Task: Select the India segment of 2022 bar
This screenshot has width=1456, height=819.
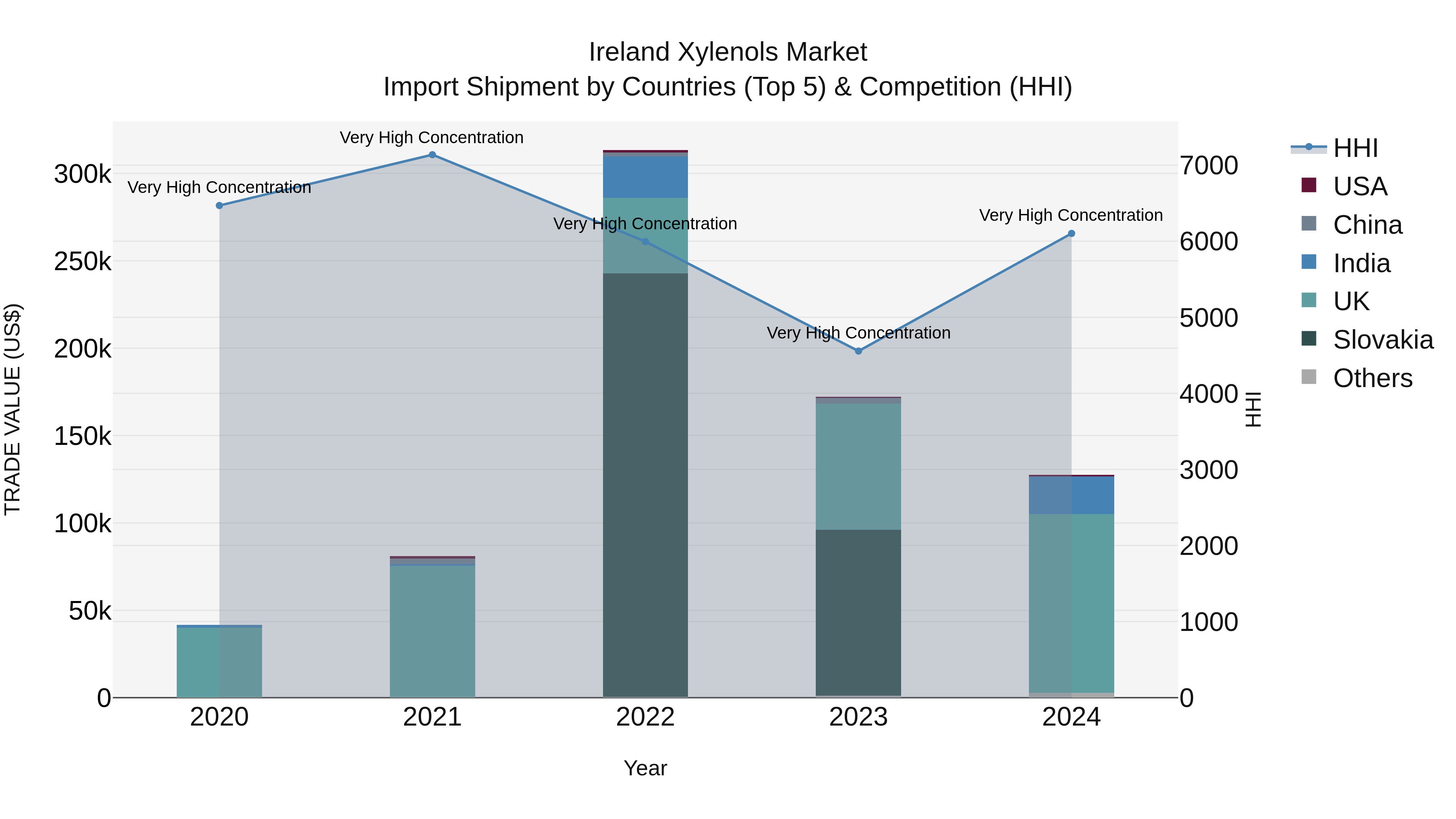Action: (x=645, y=177)
